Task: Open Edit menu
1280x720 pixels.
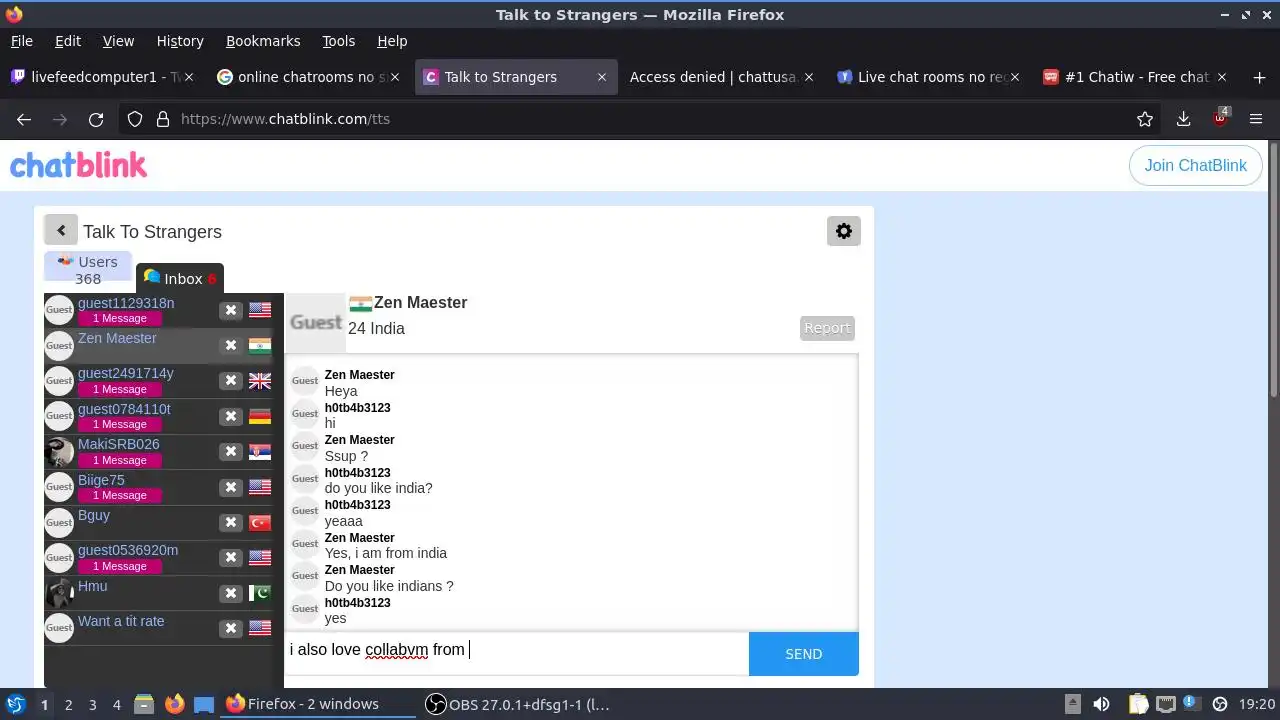Action: coord(68,41)
